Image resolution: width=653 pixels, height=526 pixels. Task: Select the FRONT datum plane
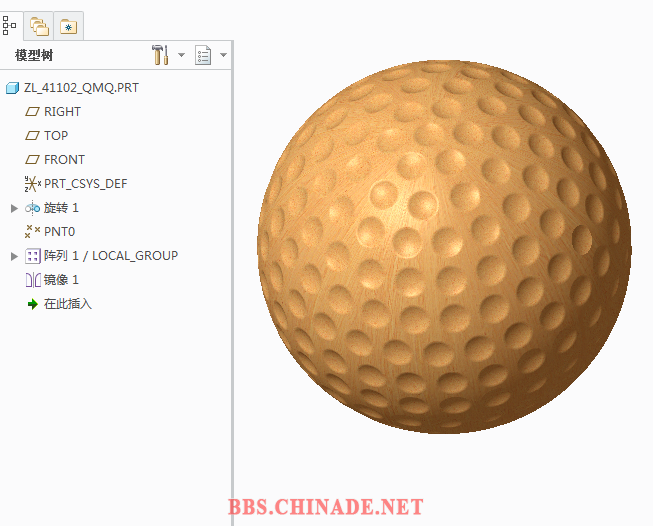(x=64, y=160)
